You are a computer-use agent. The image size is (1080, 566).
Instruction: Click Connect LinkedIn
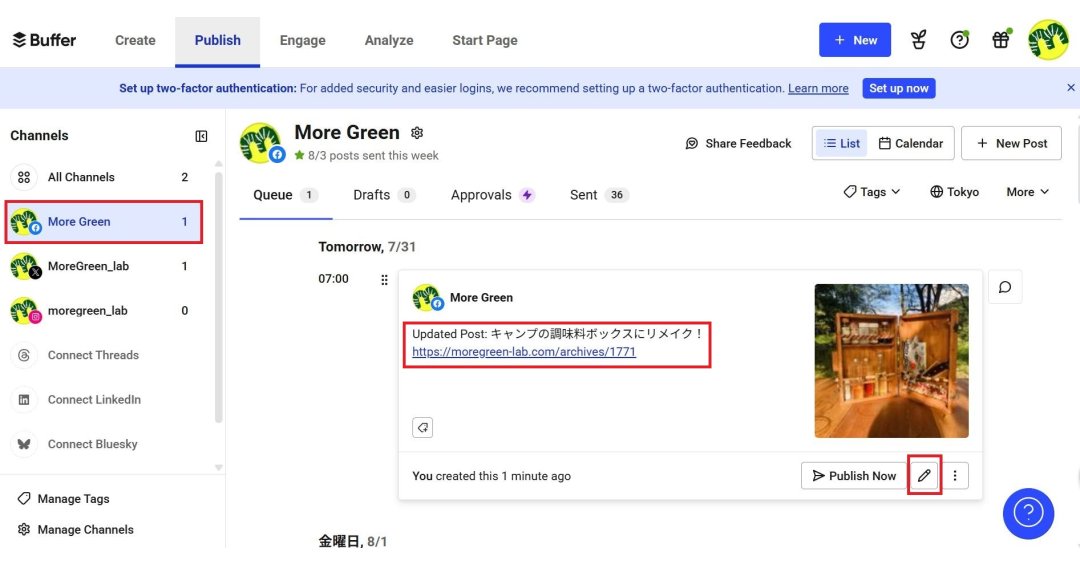pos(94,399)
